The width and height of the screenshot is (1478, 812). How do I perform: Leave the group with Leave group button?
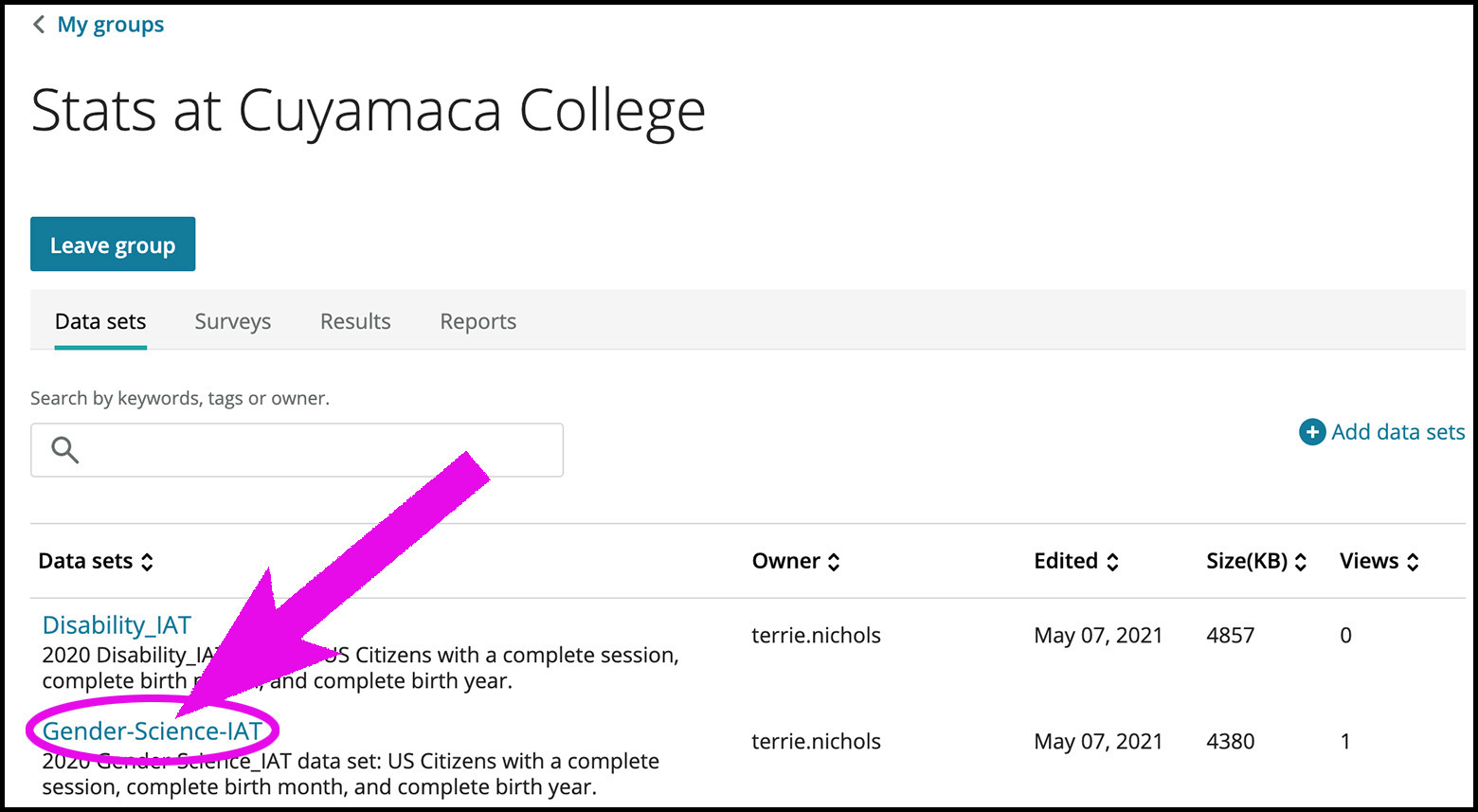(x=113, y=244)
